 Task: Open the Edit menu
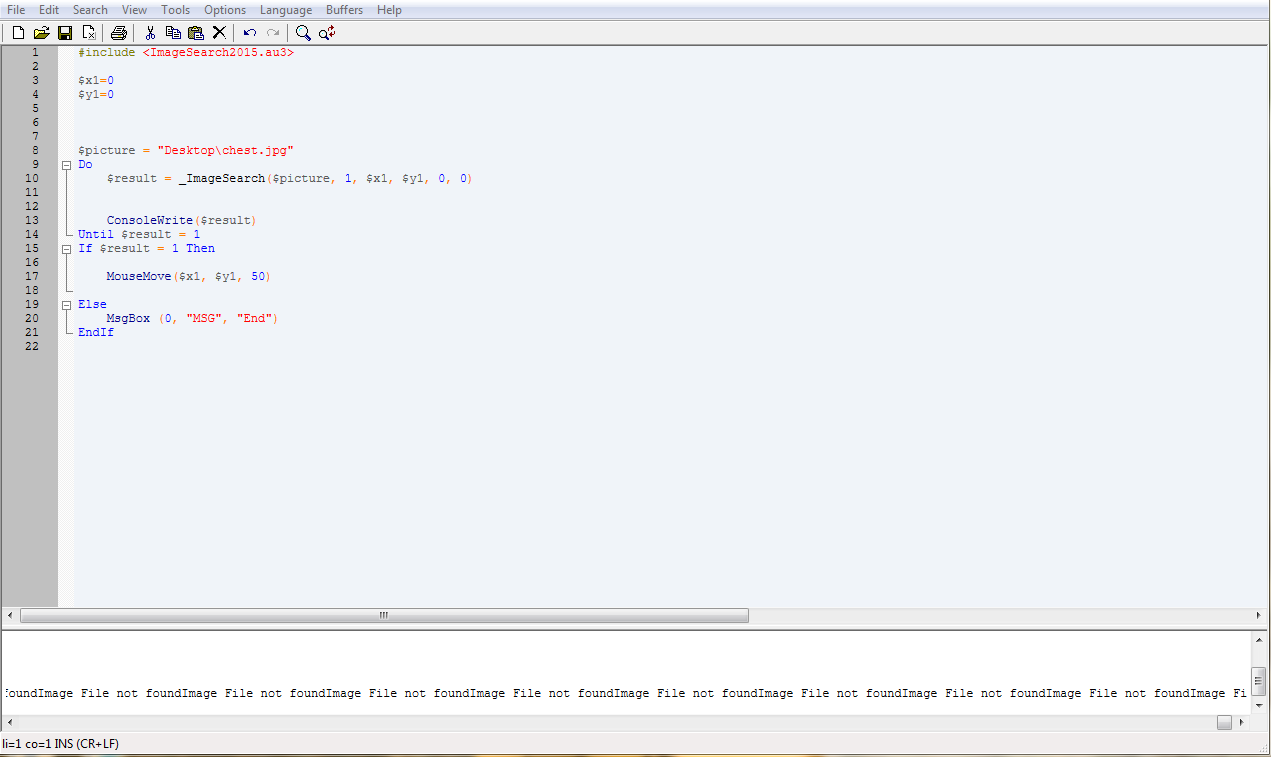pyautogui.click(x=49, y=10)
